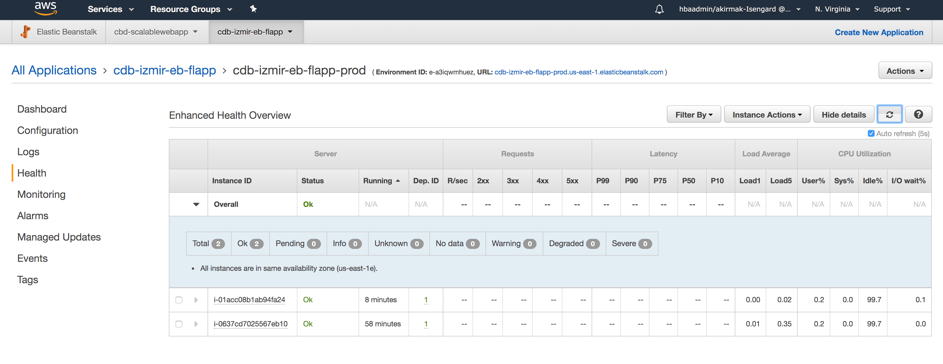
Task: Toggle the Auto refresh checkbox
Action: [871, 133]
